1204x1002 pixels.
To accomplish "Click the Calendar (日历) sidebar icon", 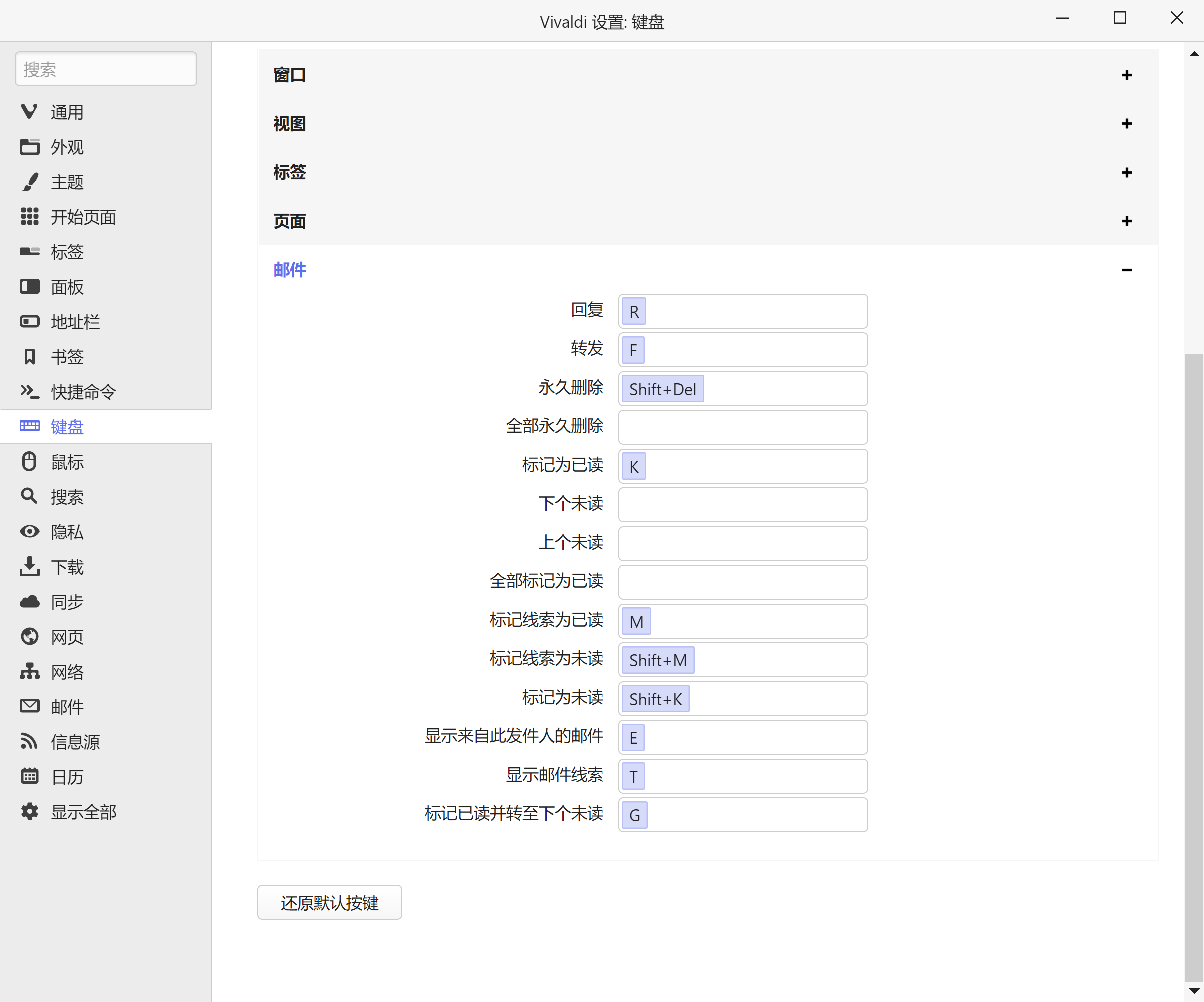I will [x=30, y=776].
